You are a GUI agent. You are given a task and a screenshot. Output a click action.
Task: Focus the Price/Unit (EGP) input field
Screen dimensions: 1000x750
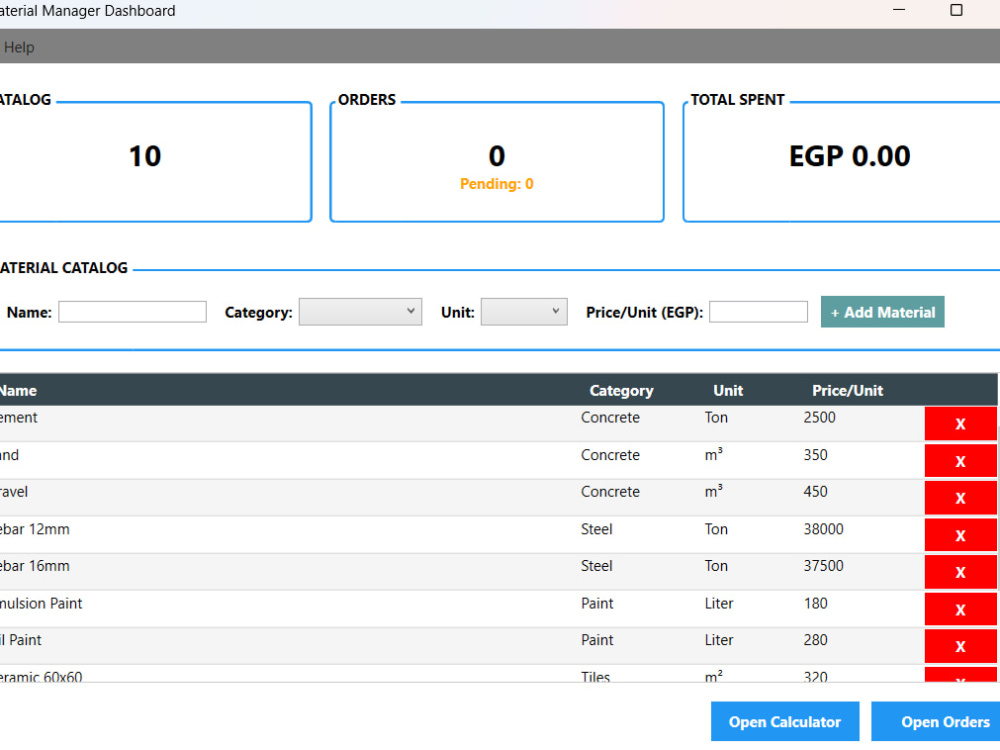758,312
